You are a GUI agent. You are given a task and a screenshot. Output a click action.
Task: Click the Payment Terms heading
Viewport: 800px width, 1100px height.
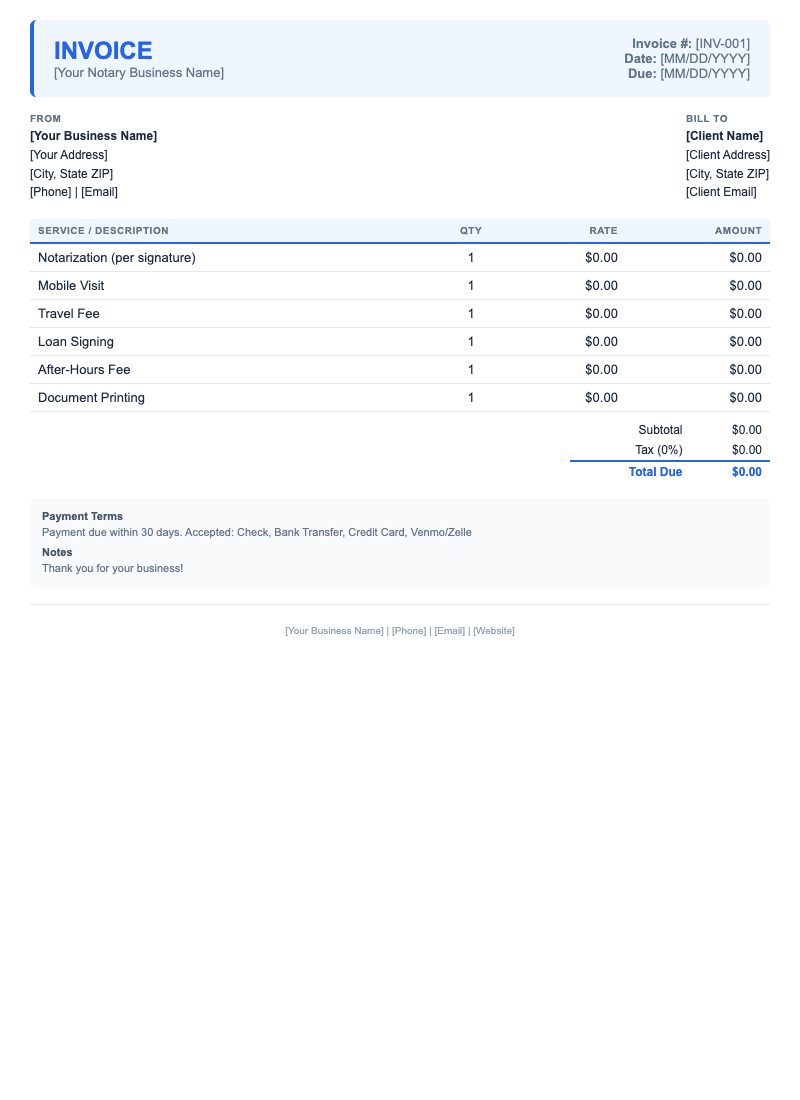(82, 516)
